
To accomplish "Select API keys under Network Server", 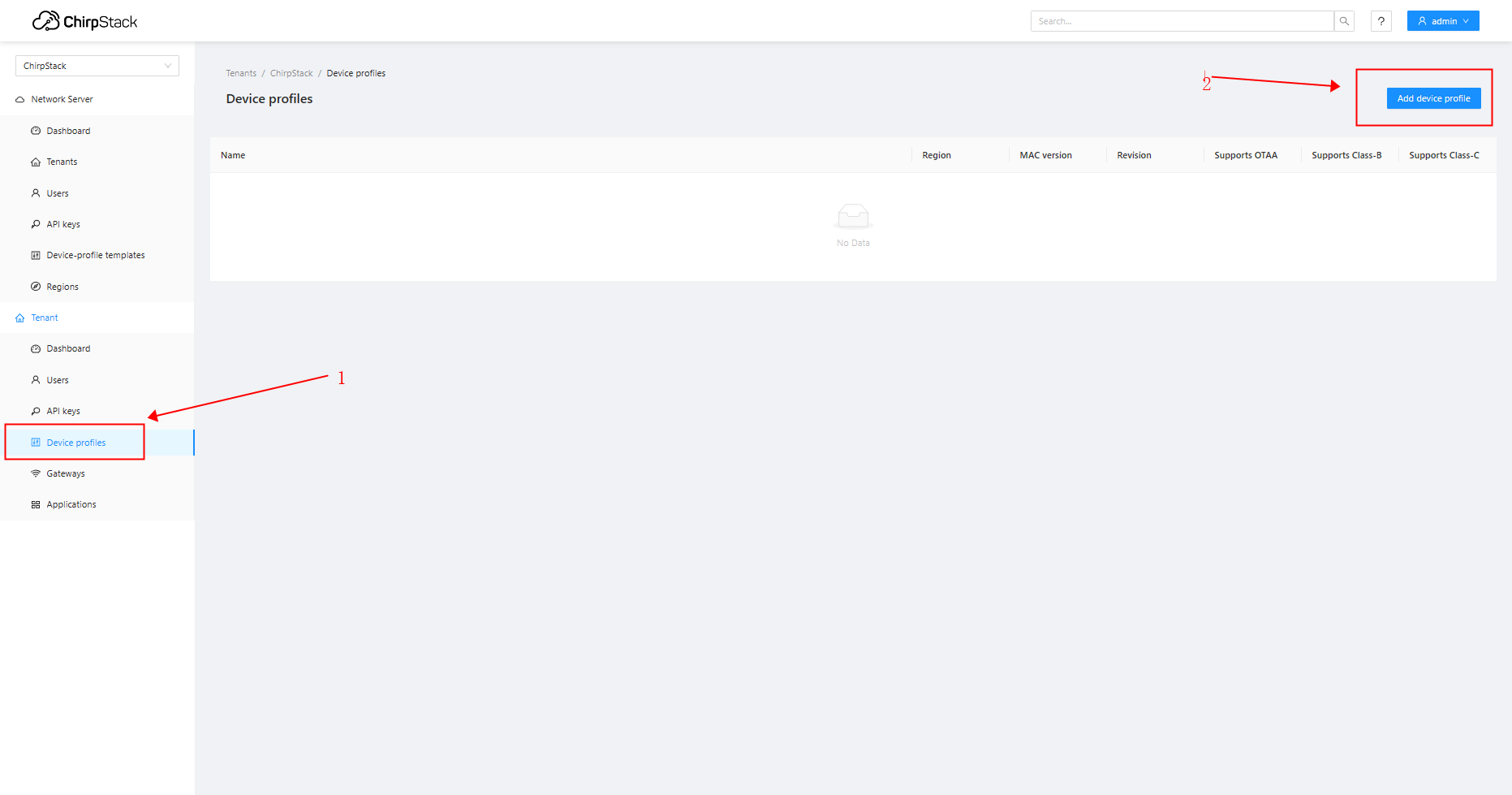I will (x=63, y=225).
